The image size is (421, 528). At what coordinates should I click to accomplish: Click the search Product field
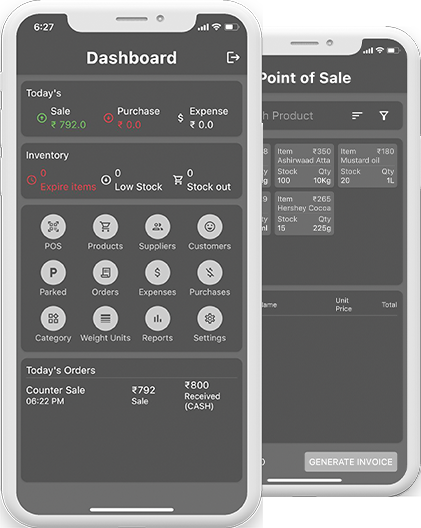[332, 116]
